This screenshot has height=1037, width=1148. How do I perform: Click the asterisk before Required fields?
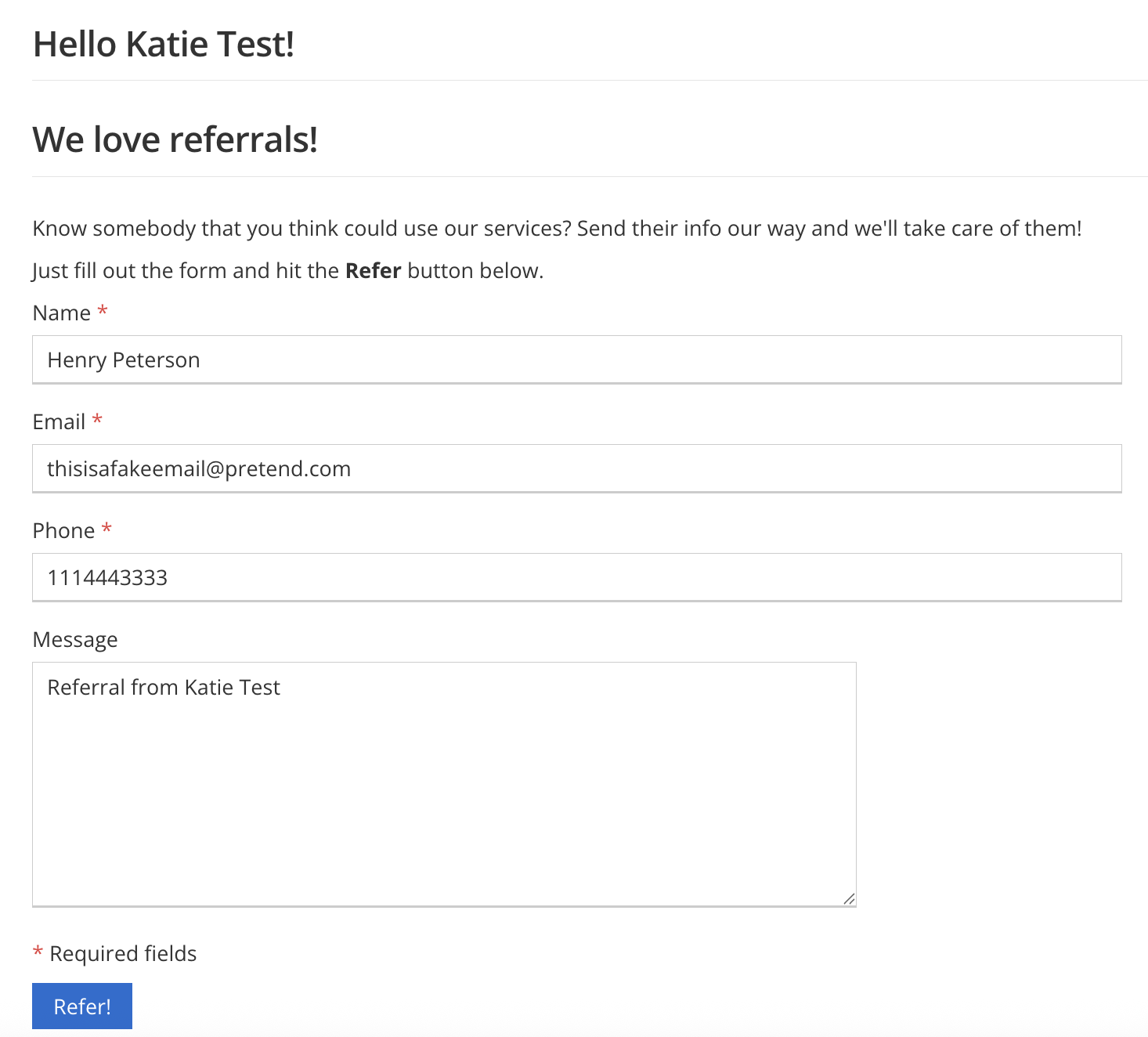[38, 952]
